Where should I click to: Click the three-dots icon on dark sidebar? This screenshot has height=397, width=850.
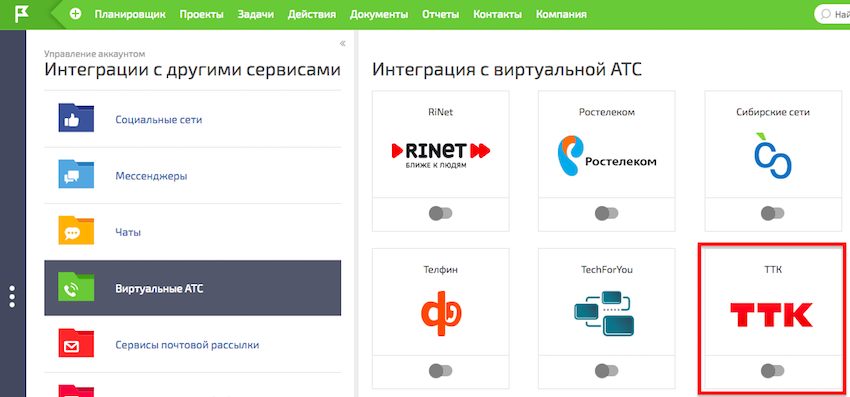click(x=12, y=297)
